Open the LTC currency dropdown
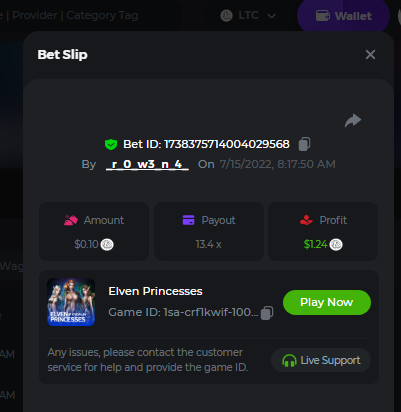The image size is (401, 412). pyautogui.click(x=248, y=15)
